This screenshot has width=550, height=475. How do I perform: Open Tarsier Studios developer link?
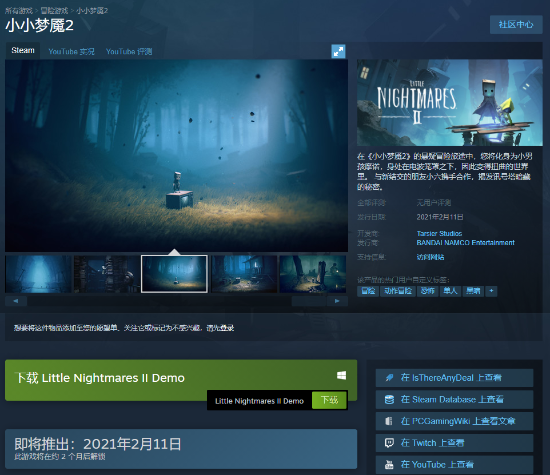click(439, 234)
